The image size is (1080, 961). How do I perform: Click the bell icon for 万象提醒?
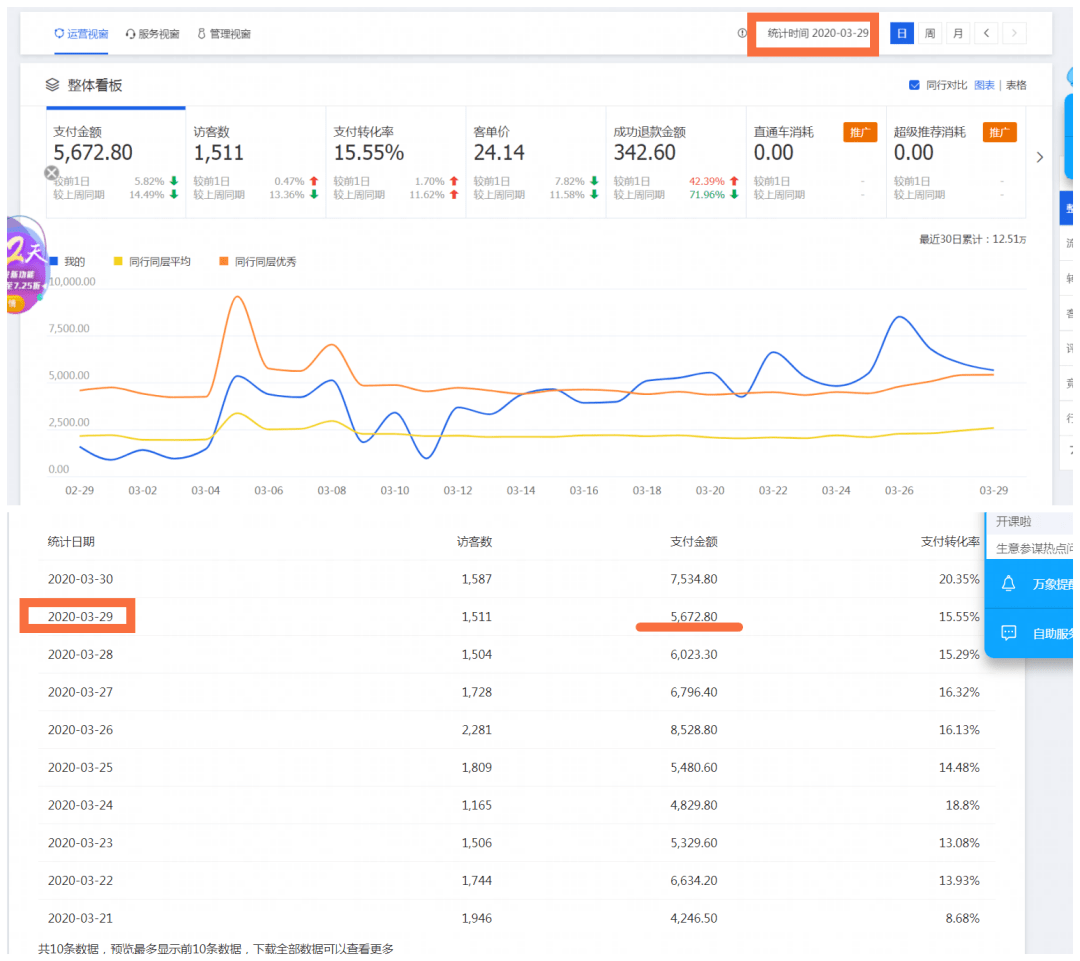[1008, 584]
